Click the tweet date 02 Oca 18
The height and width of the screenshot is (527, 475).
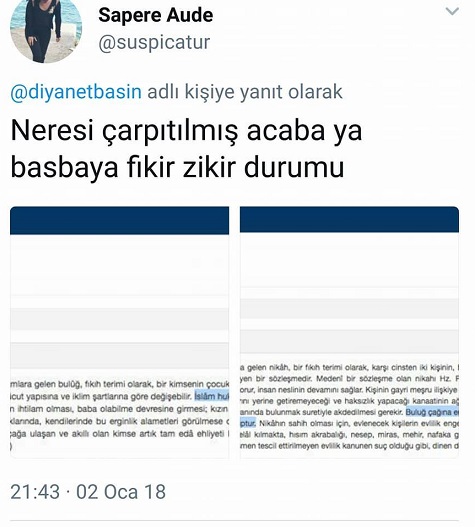pos(121,492)
